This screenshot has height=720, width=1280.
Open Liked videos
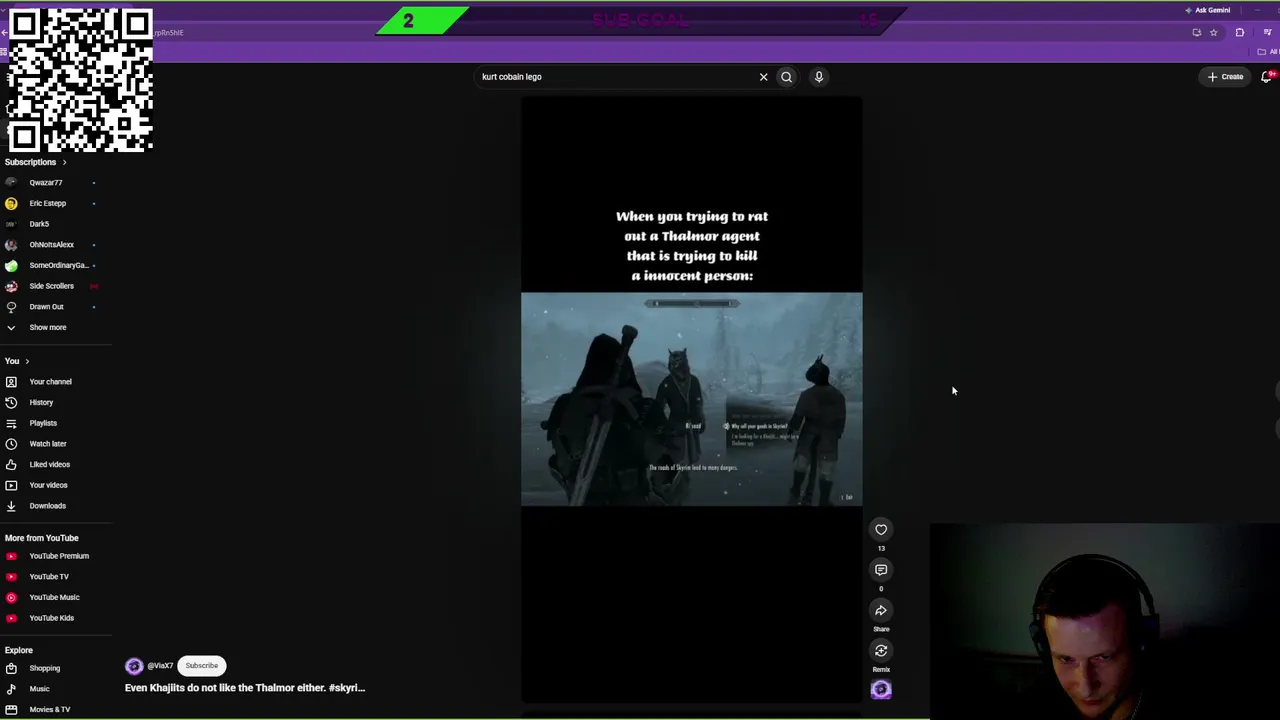coord(50,465)
